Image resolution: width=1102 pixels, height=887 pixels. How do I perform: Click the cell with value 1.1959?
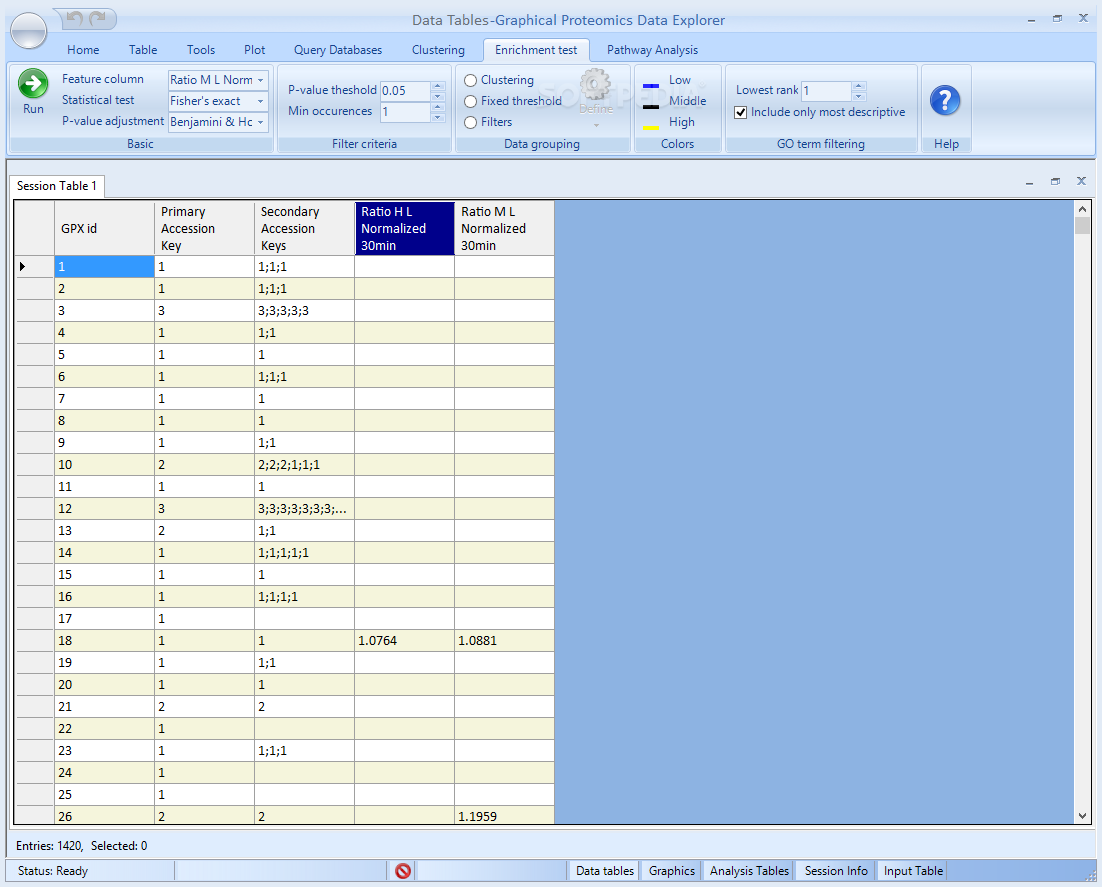504,815
